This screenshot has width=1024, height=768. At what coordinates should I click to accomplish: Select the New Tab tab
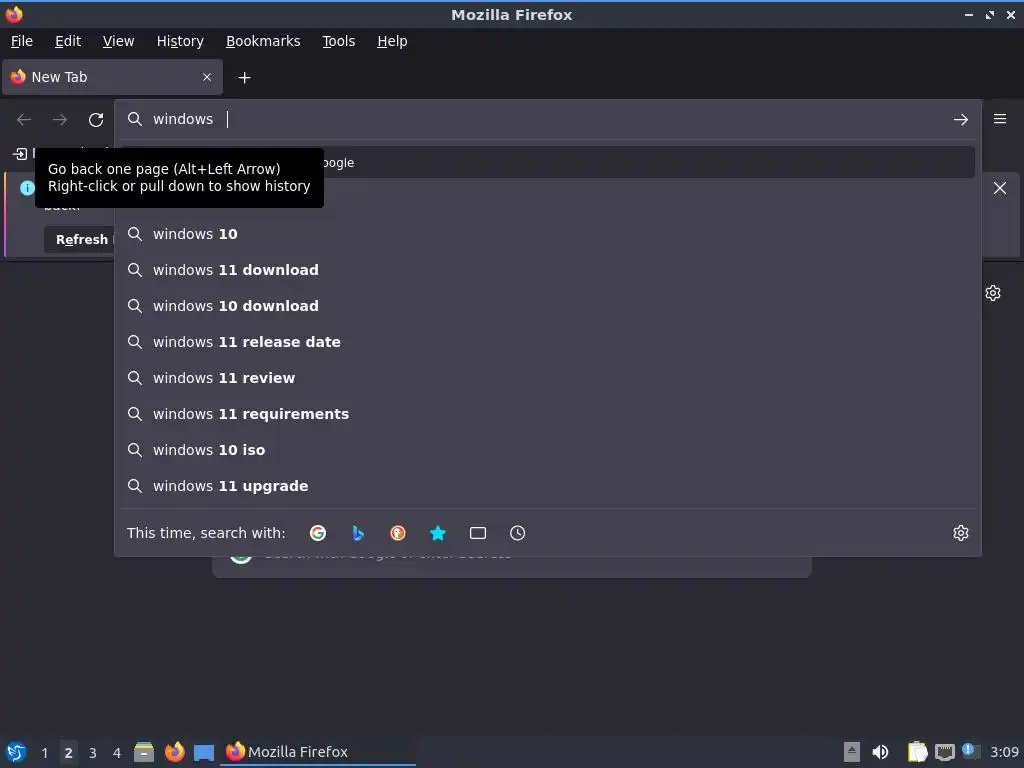(112, 77)
